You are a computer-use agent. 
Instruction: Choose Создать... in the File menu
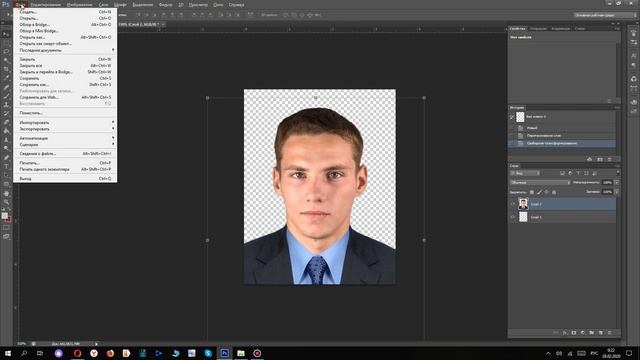coord(65,12)
